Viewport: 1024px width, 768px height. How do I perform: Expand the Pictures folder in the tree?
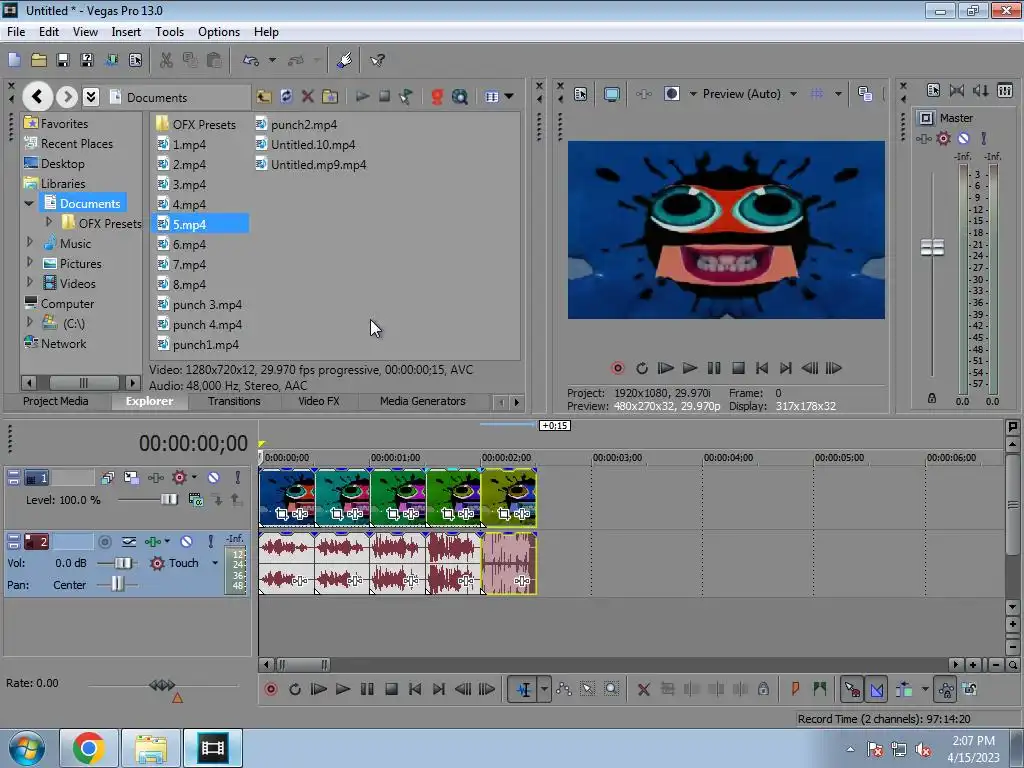coord(29,263)
